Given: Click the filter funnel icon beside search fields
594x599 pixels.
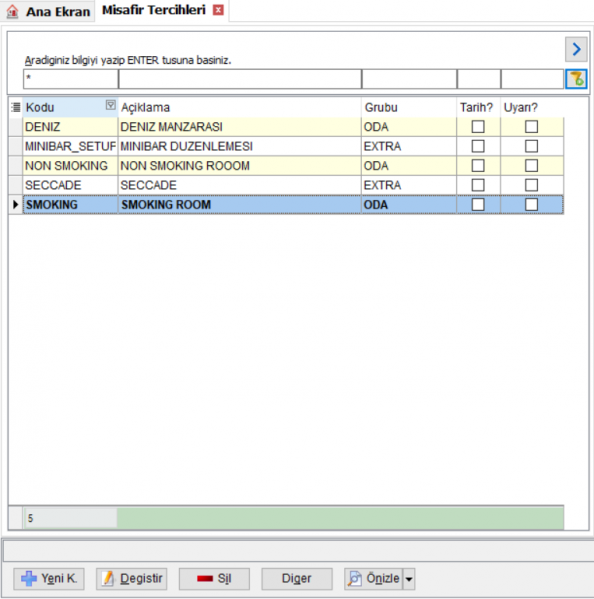Looking at the screenshot, I should [576, 79].
